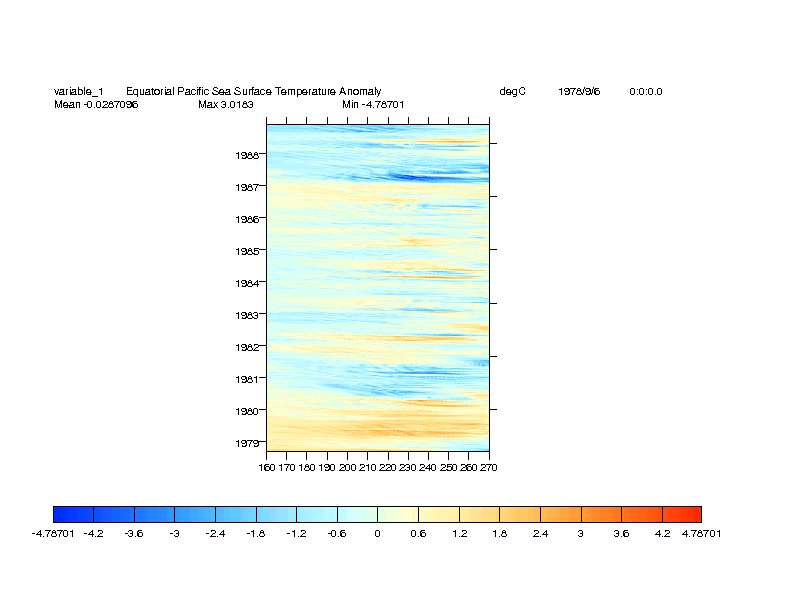Click the bright red swatch at colorbar's right end
The width and height of the screenshot is (792, 612).
pyautogui.click(x=681, y=514)
